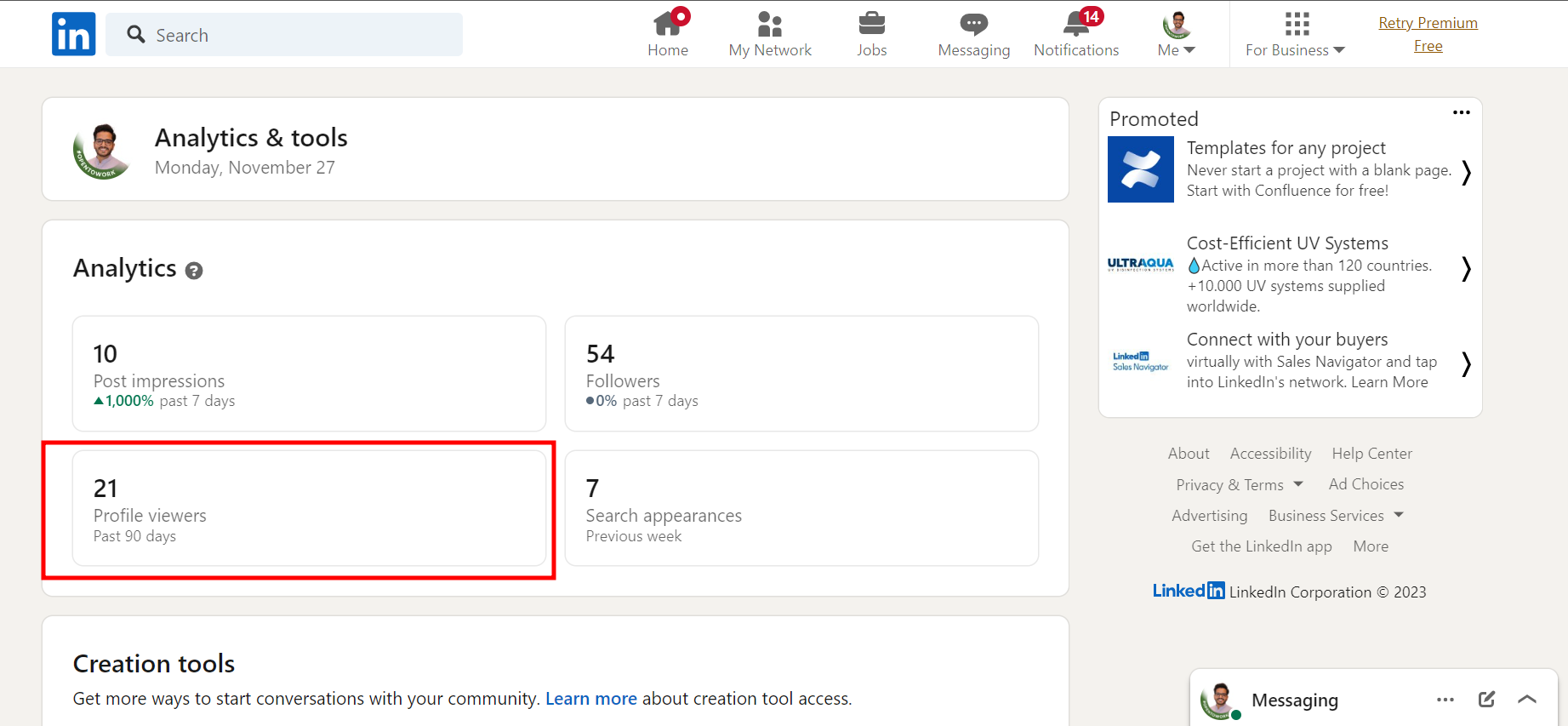
Task: Open the Messaging overlay three-dot options
Action: point(1445,700)
